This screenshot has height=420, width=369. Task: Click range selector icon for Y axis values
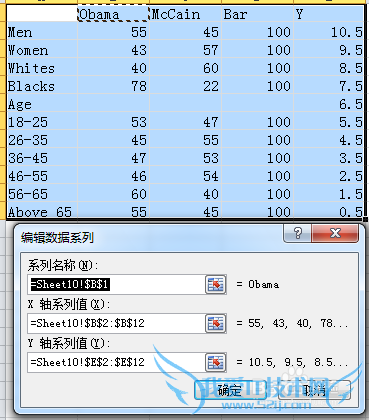coord(215,362)
